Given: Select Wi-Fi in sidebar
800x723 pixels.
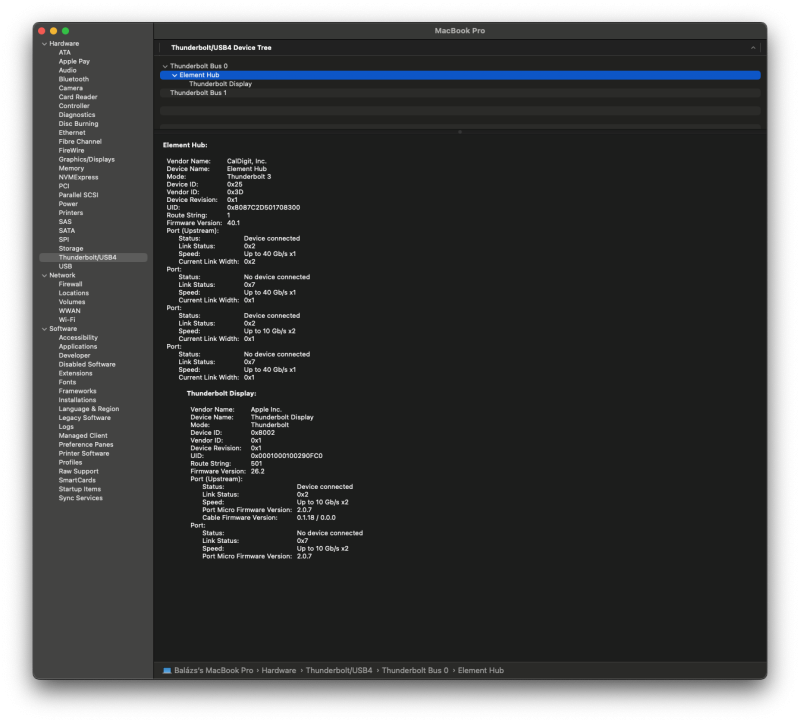Looking at the screenshot, I should click(x=66, y=320).
